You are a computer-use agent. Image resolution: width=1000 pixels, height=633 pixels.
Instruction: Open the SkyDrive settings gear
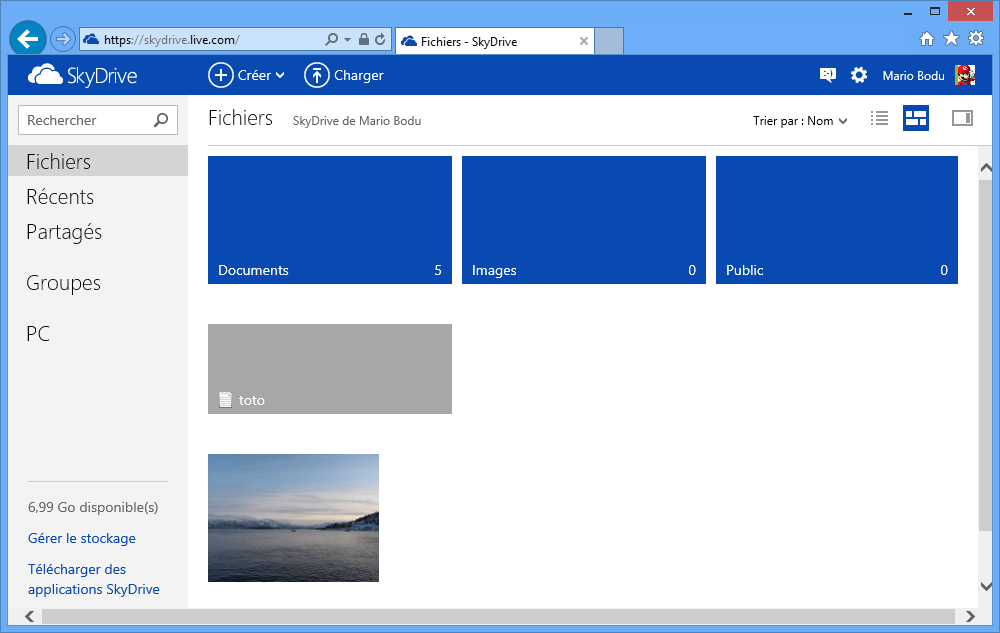(x=859, y=75)
